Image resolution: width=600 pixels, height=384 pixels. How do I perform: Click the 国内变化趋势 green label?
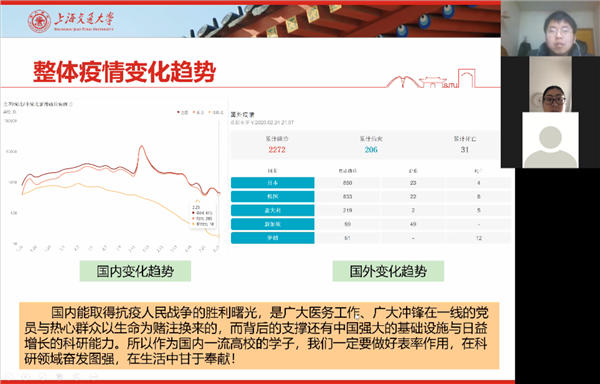(135, 271)
